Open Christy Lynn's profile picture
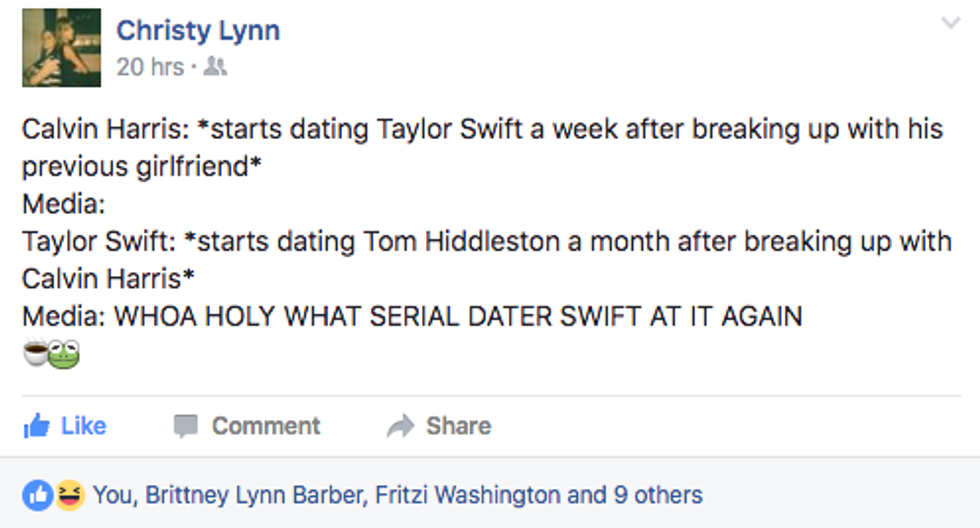Viewport: 980px width, 528px height. click(61, 48)
